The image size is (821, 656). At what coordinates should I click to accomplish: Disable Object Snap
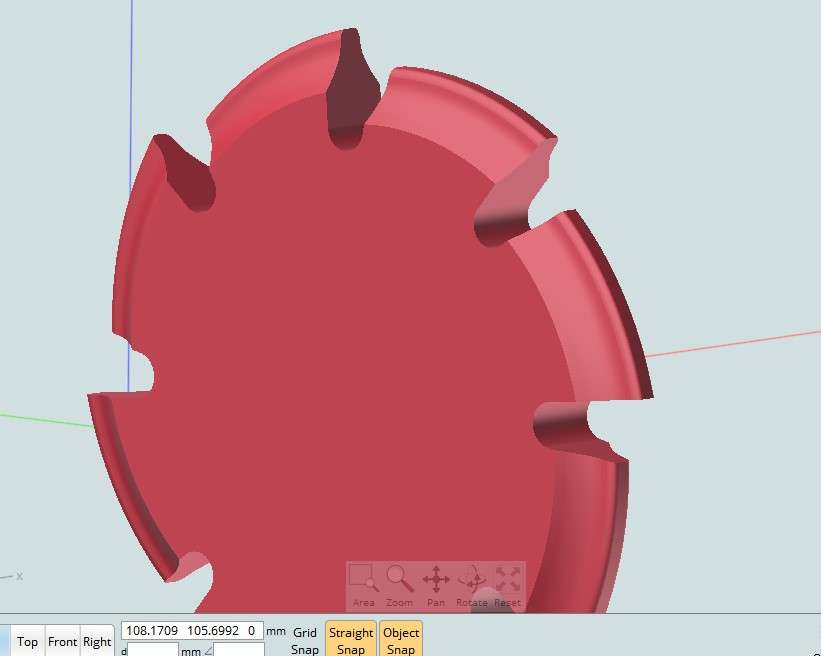(x=401, y=640)
